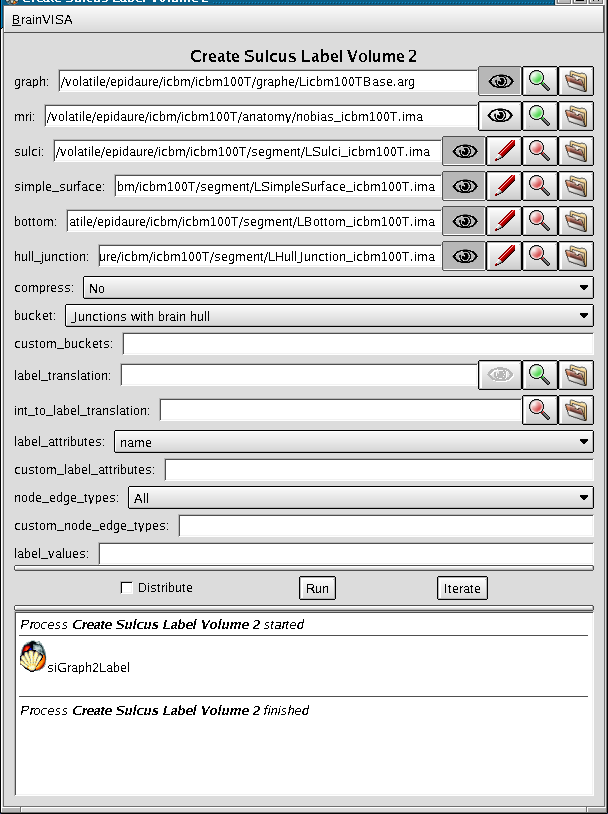Screen dimensions: 608x814
Task: Click the custom_buckets text field
Action: [x=357, y=344]
